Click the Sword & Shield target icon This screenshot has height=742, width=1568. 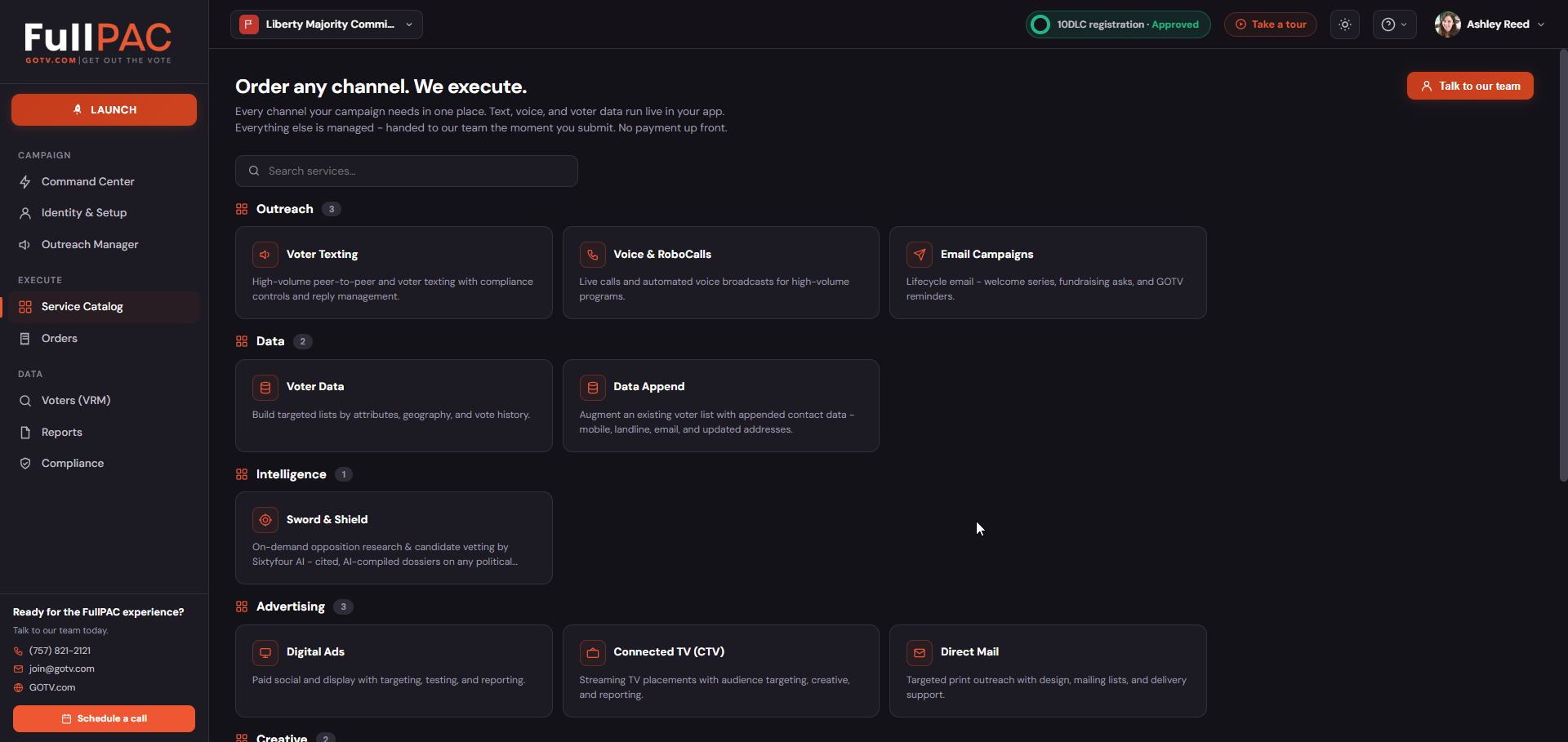pos(265,520)
